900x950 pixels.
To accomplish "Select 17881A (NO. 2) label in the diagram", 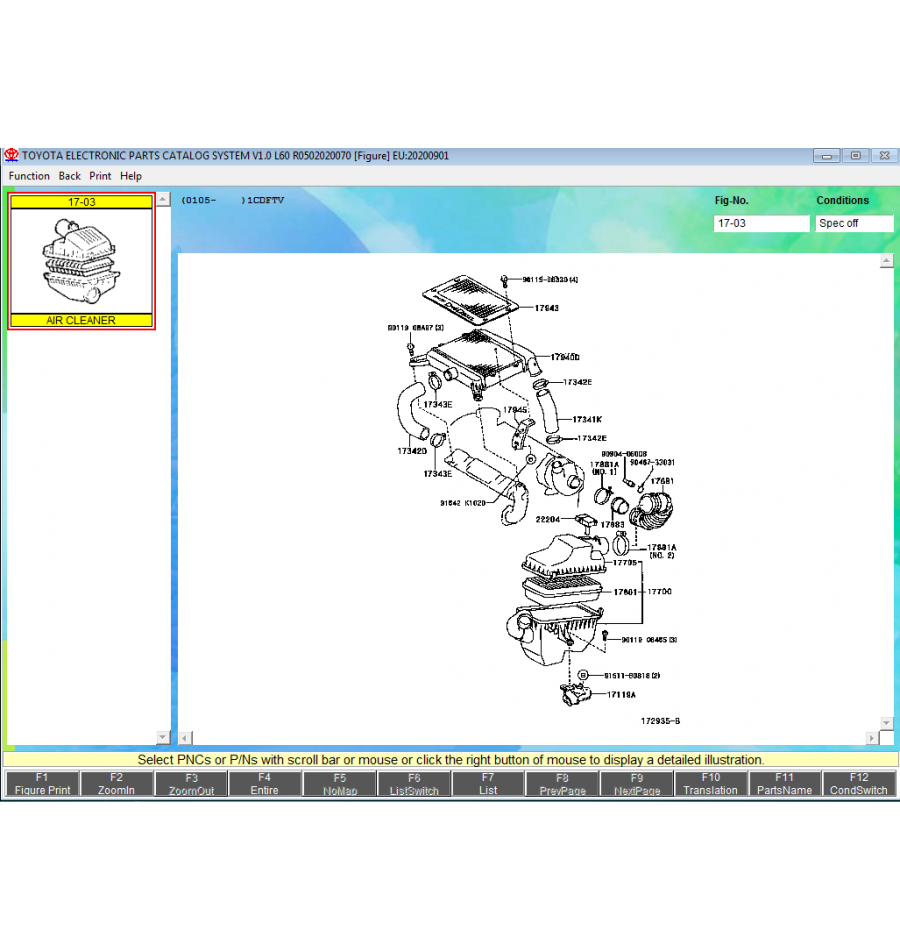I will (662, 551).
